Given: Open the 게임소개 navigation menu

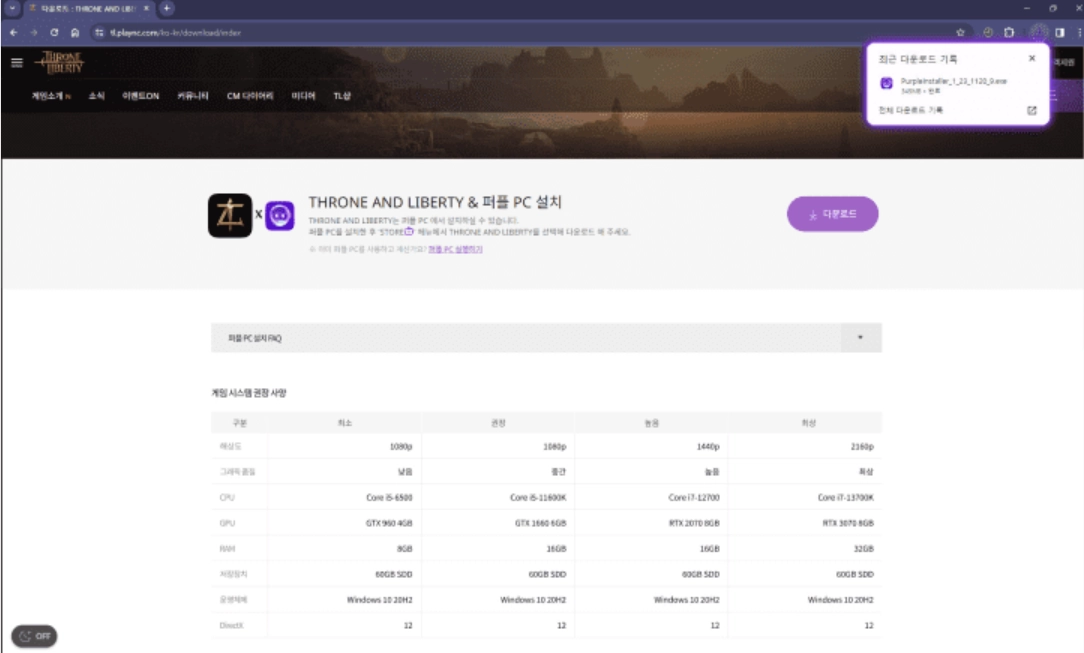Looking at the screenshot, I should click(x=50, y=96).
